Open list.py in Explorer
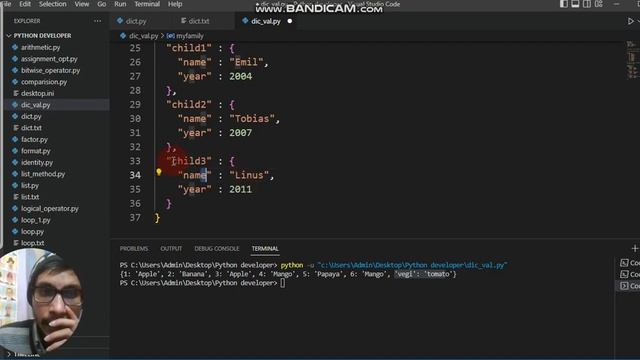 coord(30,185)
